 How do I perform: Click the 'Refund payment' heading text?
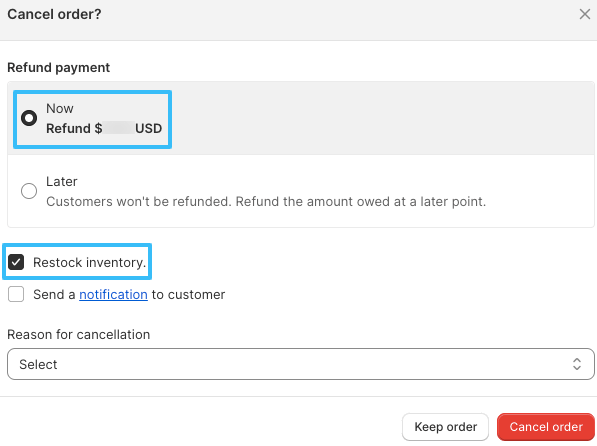(59, 67)
